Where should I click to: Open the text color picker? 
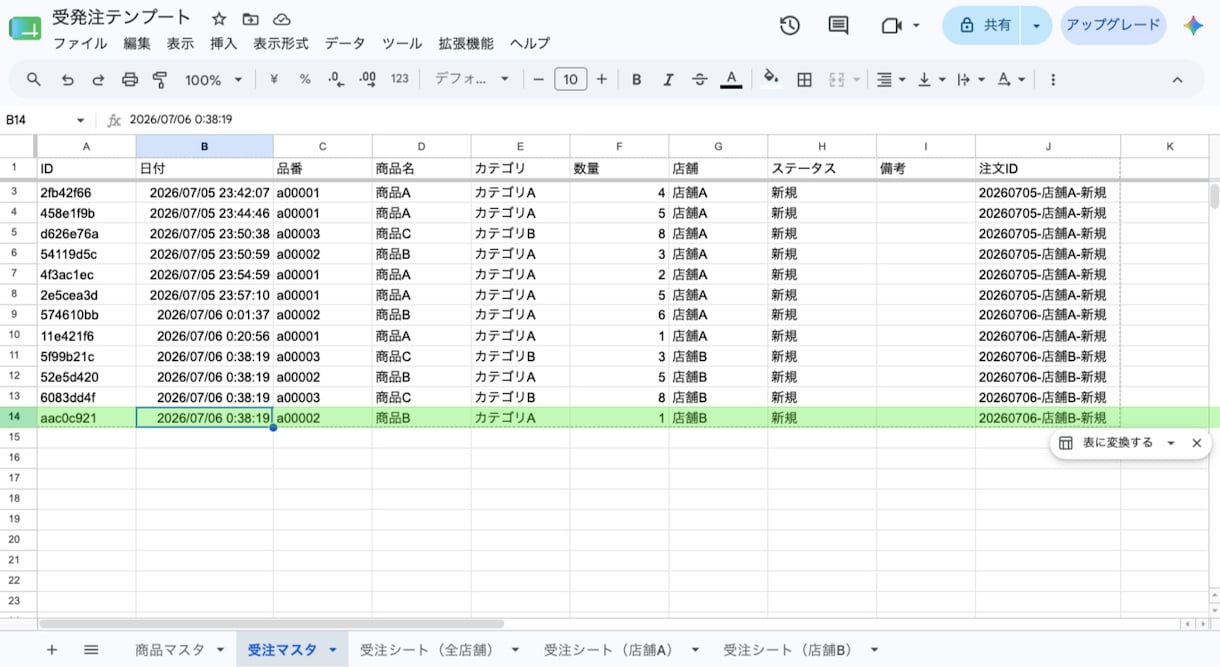click(731, 79)
